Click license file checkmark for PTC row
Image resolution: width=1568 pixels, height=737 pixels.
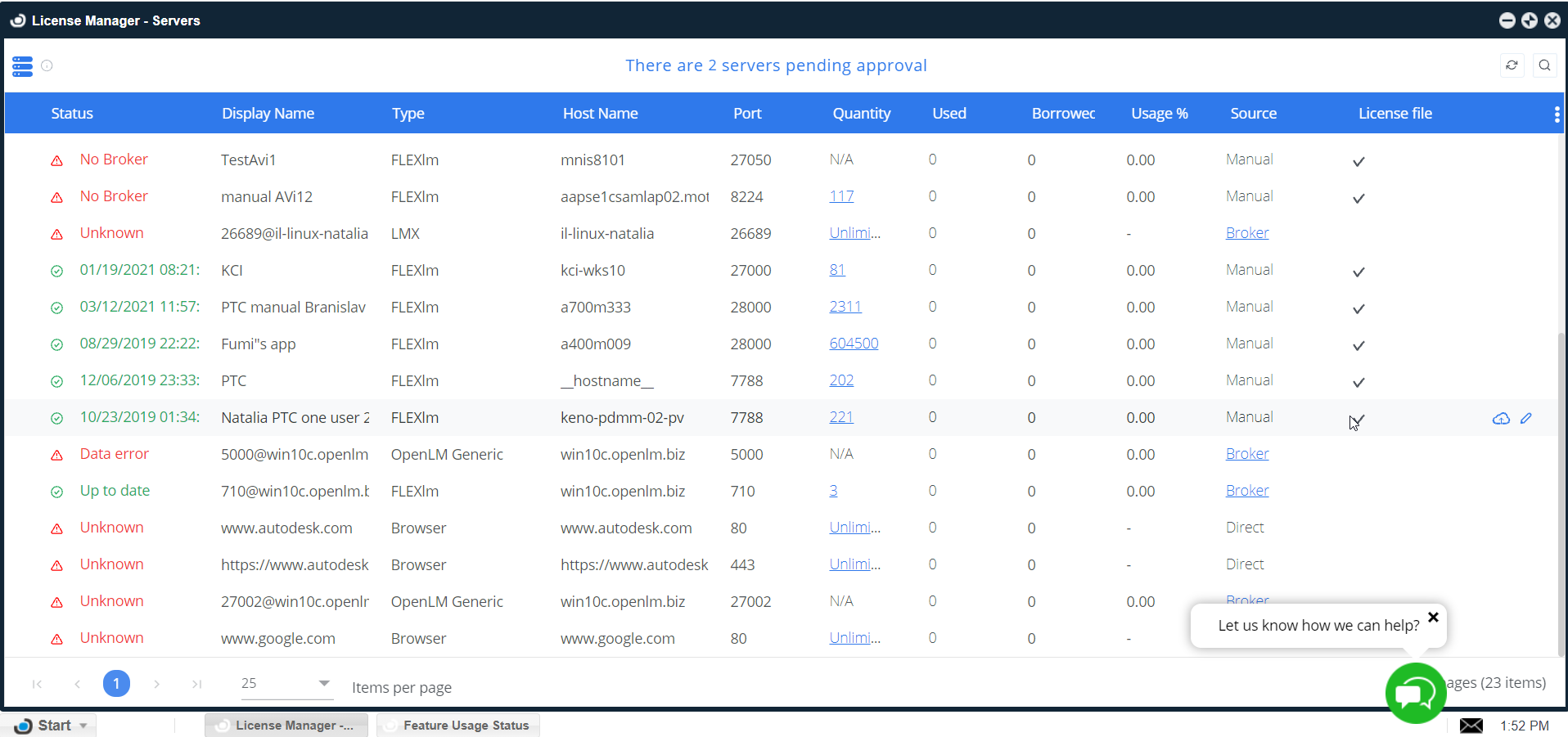pos(1358,382)
